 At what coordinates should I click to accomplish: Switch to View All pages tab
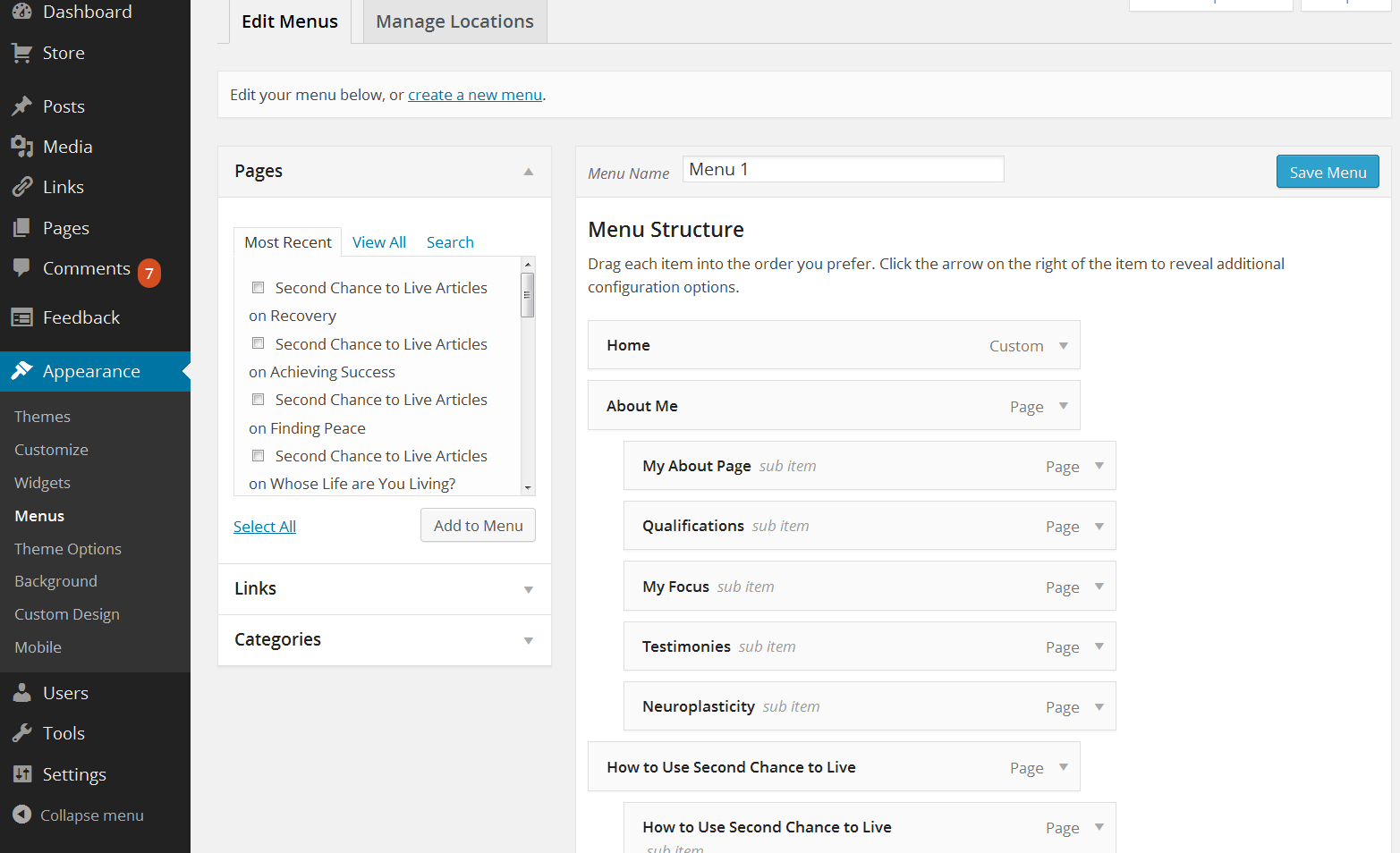click(x=379, y=242)
